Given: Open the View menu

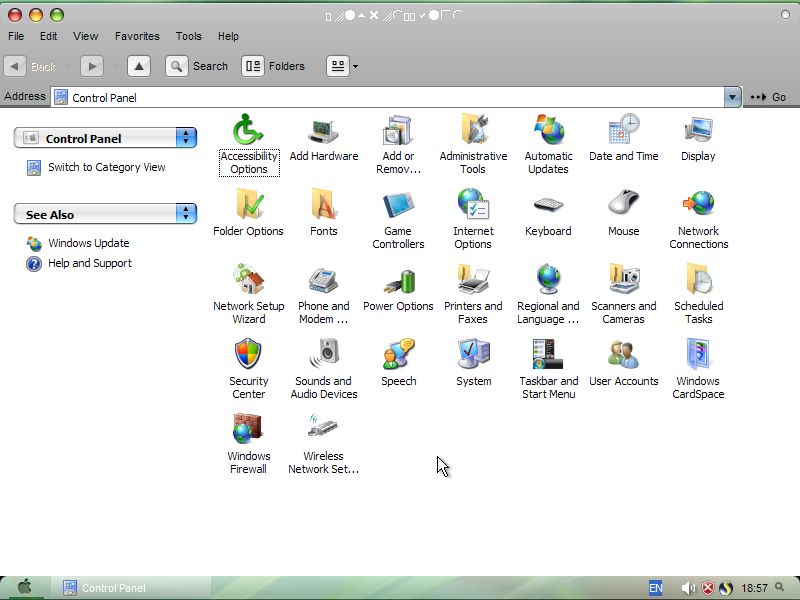Looking at the screenshot, I should click(85, 36).
